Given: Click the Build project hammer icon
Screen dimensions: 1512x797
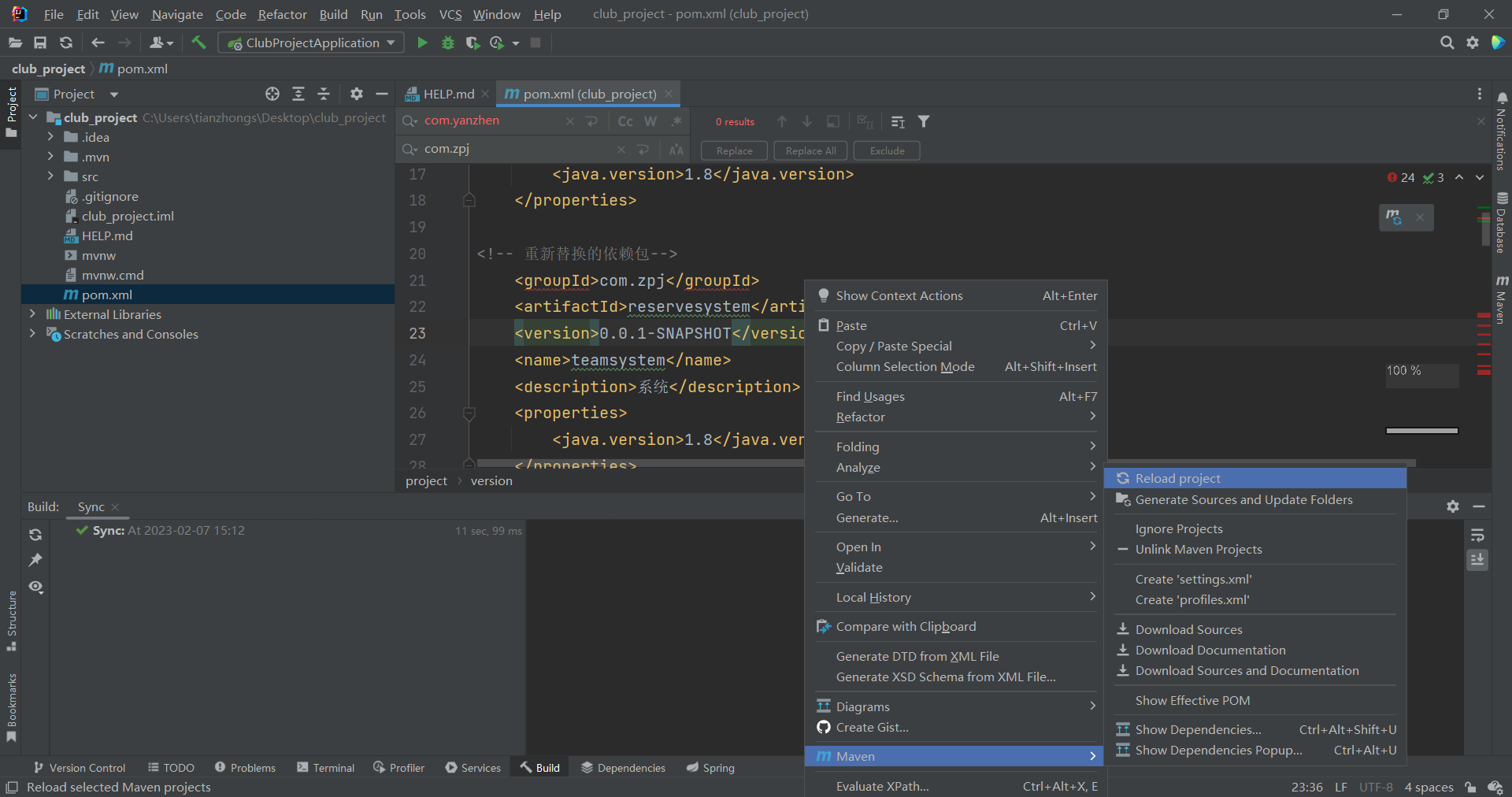Looking at the screenshot, I should coord(198,43).
